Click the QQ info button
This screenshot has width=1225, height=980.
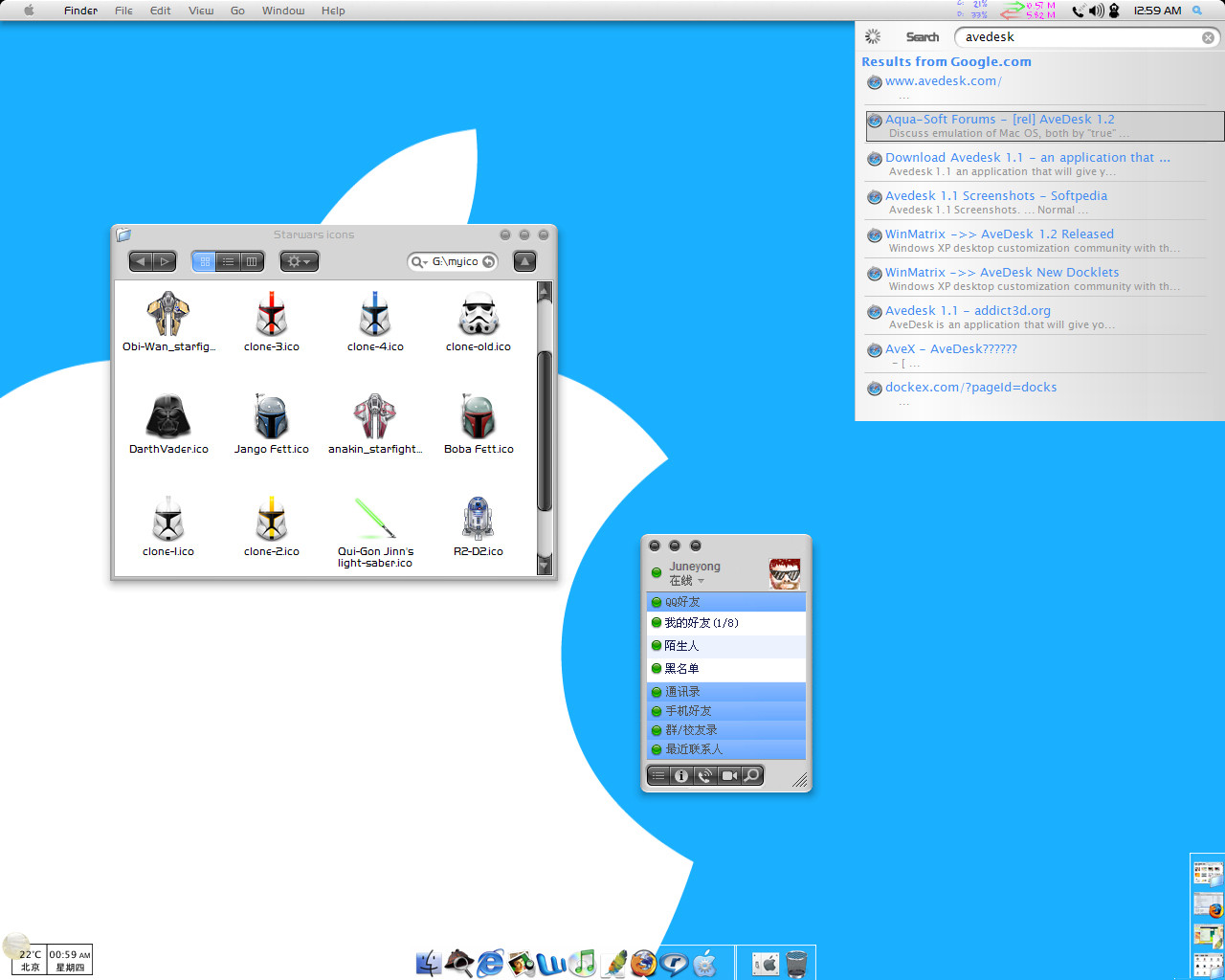[681, 776]
